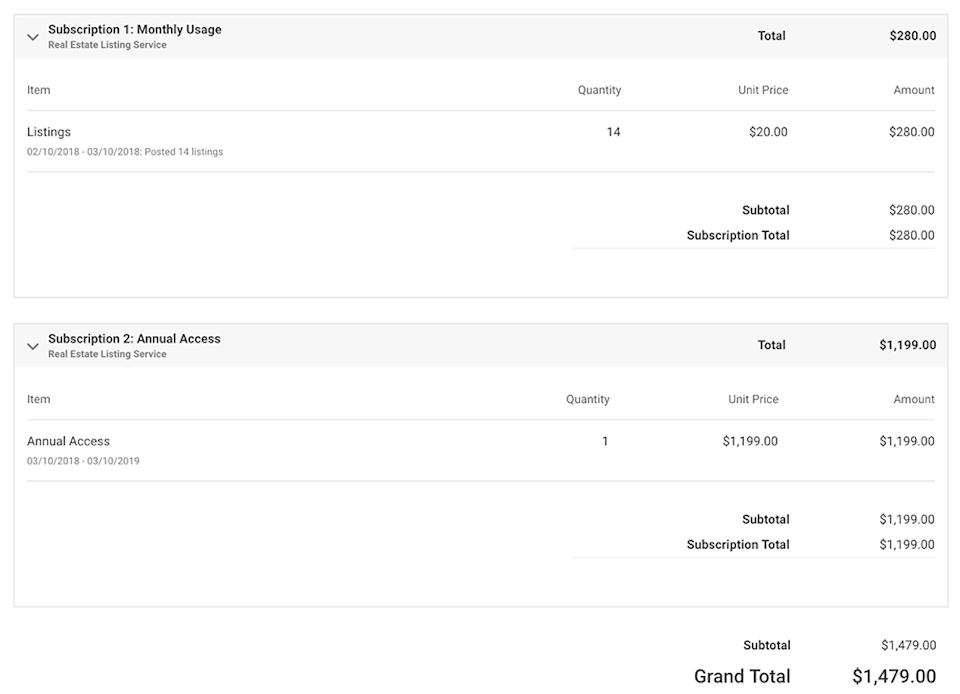Click the Grand Total label
This screenshot has height=694, width=960.
[742, 677]
